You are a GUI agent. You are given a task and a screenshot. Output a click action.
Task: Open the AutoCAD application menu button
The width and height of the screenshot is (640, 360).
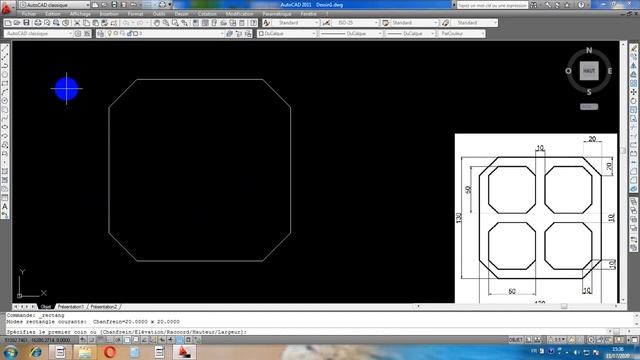point(7,7)
